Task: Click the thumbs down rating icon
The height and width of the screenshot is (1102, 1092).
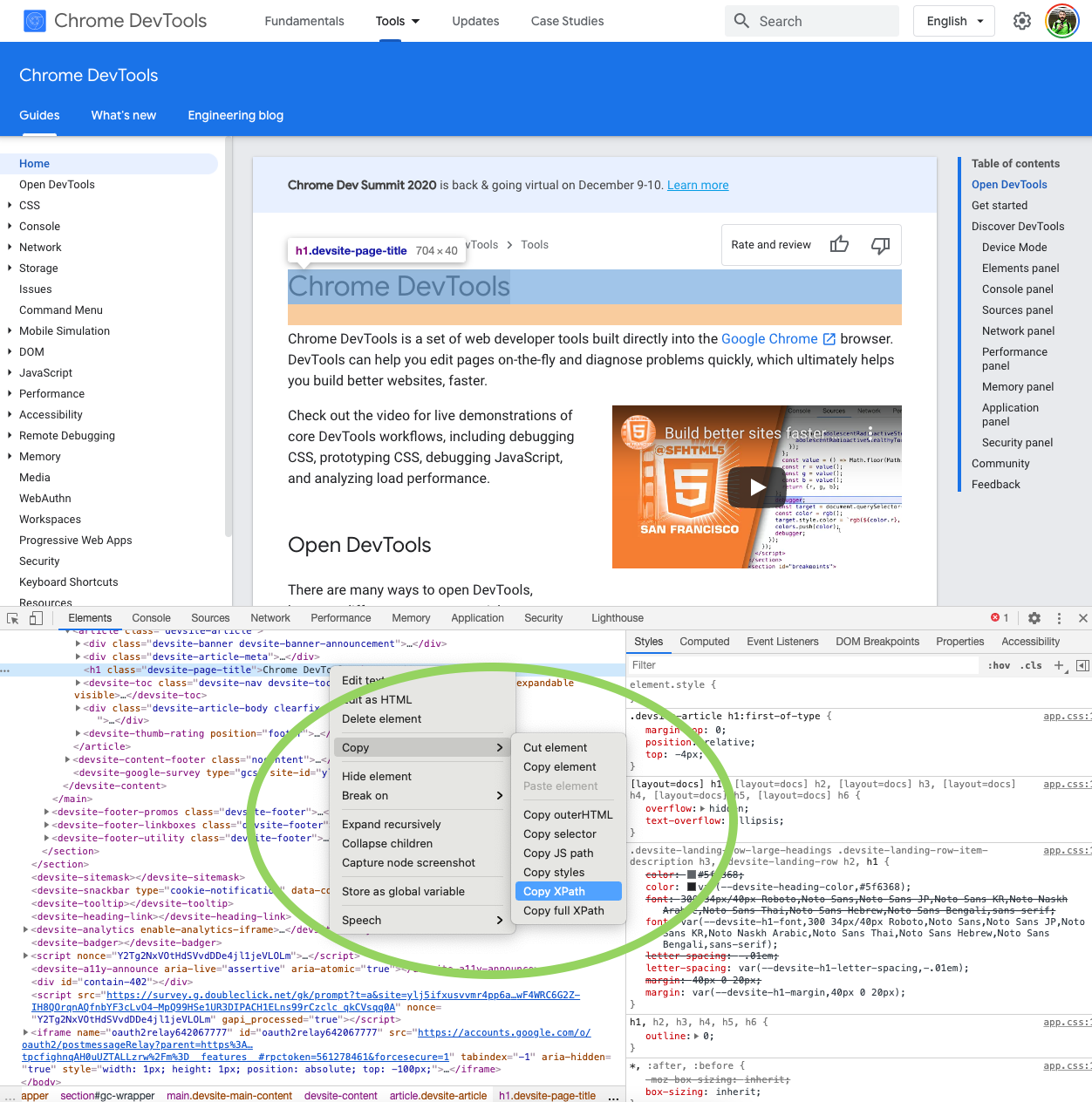Action: (881, 245)
